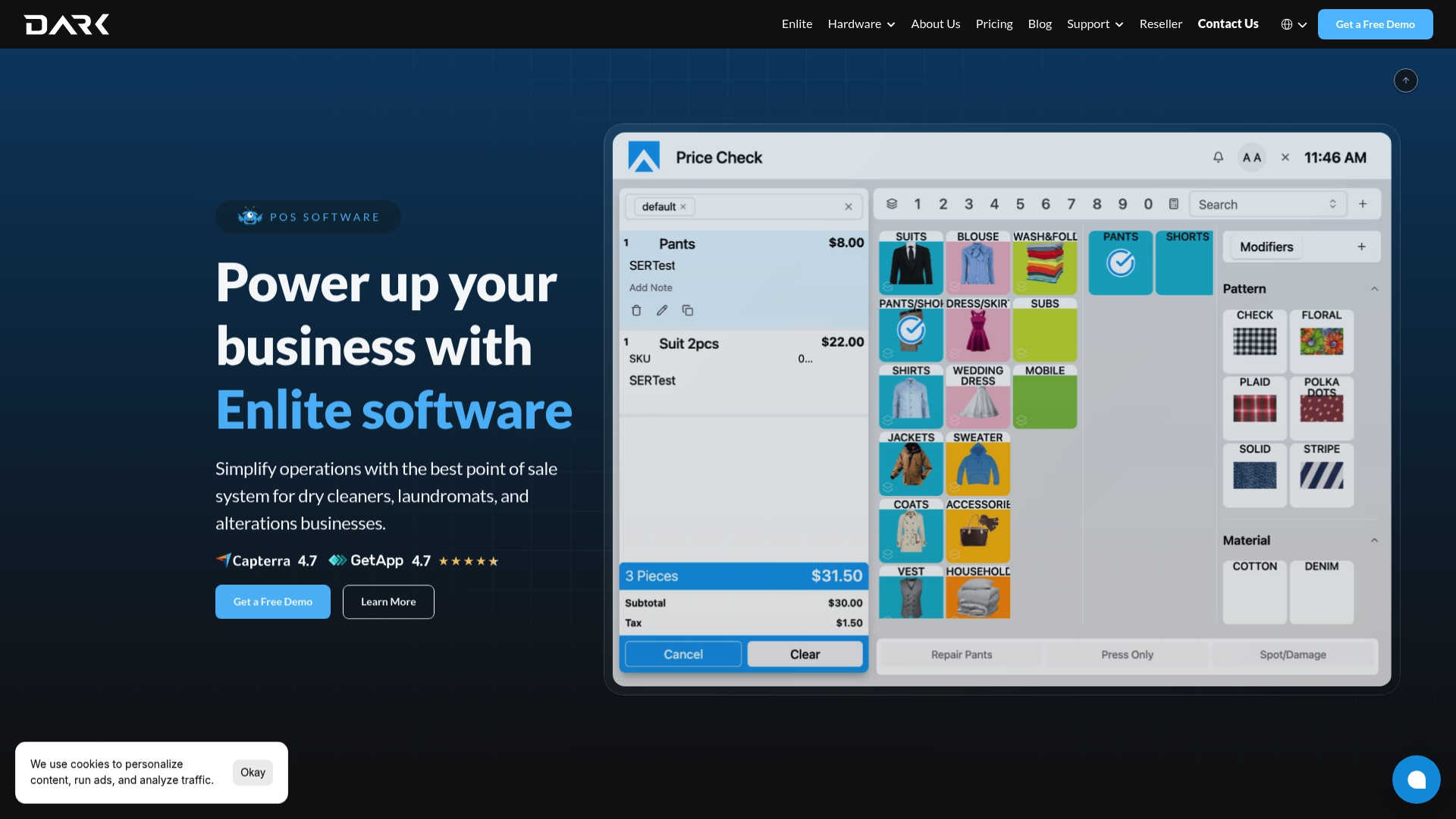Go to the Blog menu item
The width and height of the screenshot is (1456, 819).
click(1040, 24)
